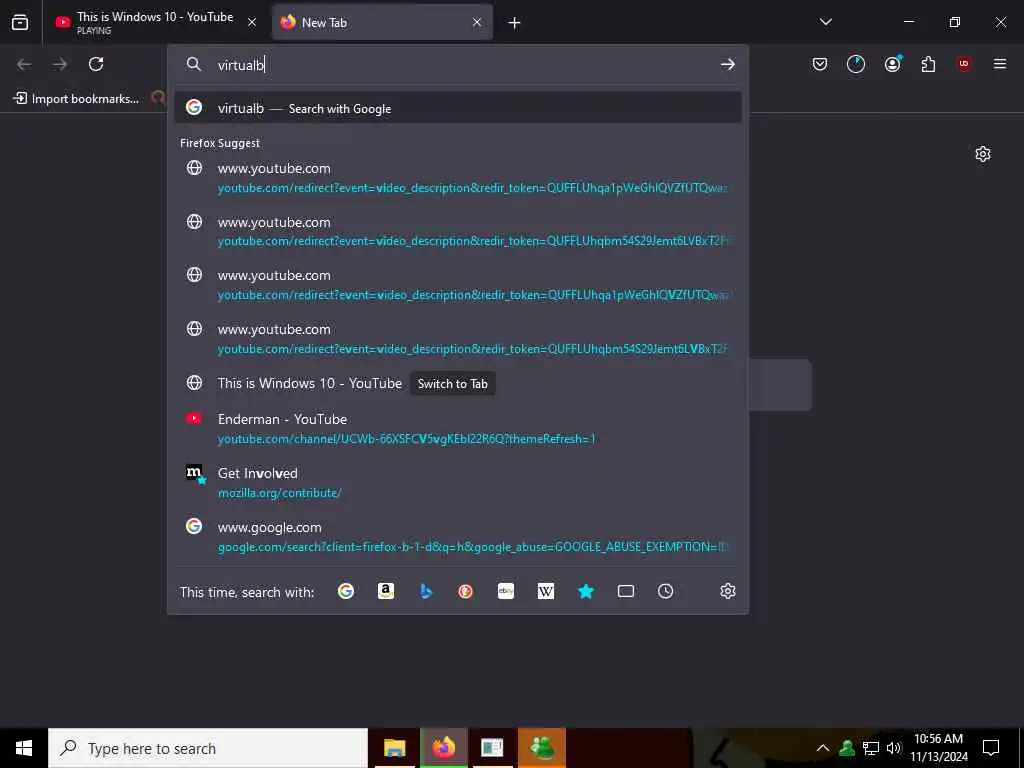Open the Windows Start menu
This screenshot has height=768, width=1024.
[24, 748]
